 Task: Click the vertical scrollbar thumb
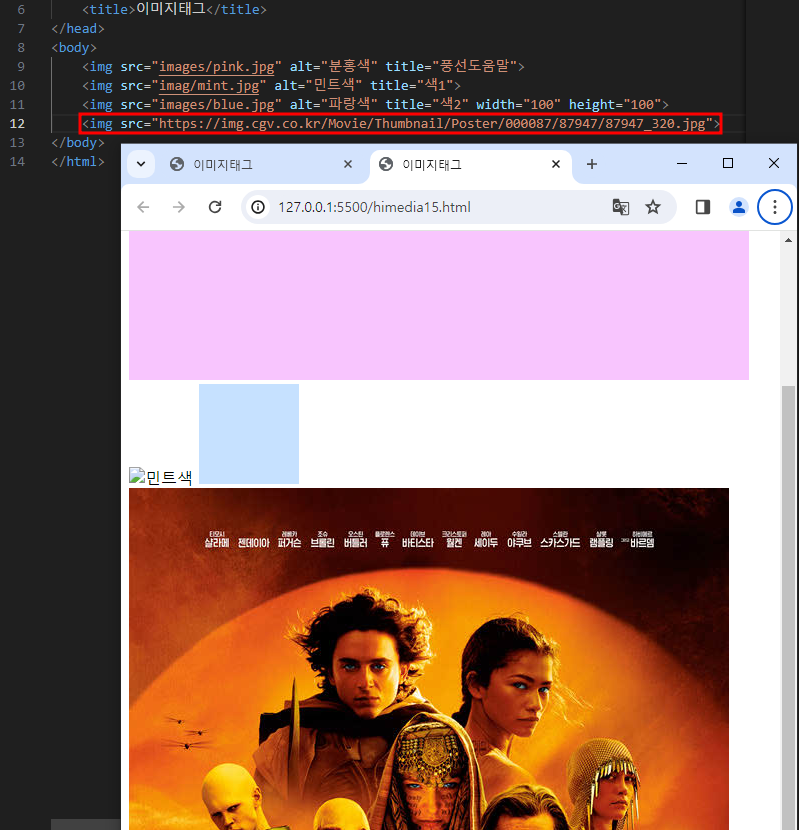click(788, 608)
